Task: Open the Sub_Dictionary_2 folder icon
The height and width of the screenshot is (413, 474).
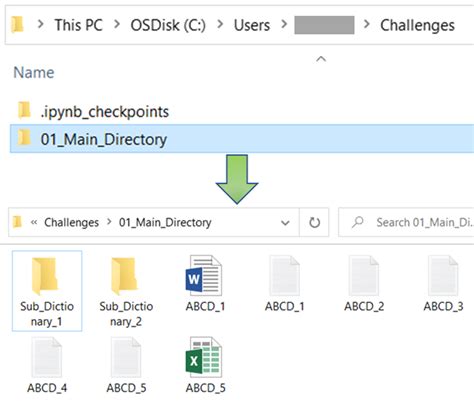Action: tap(124, 276)
